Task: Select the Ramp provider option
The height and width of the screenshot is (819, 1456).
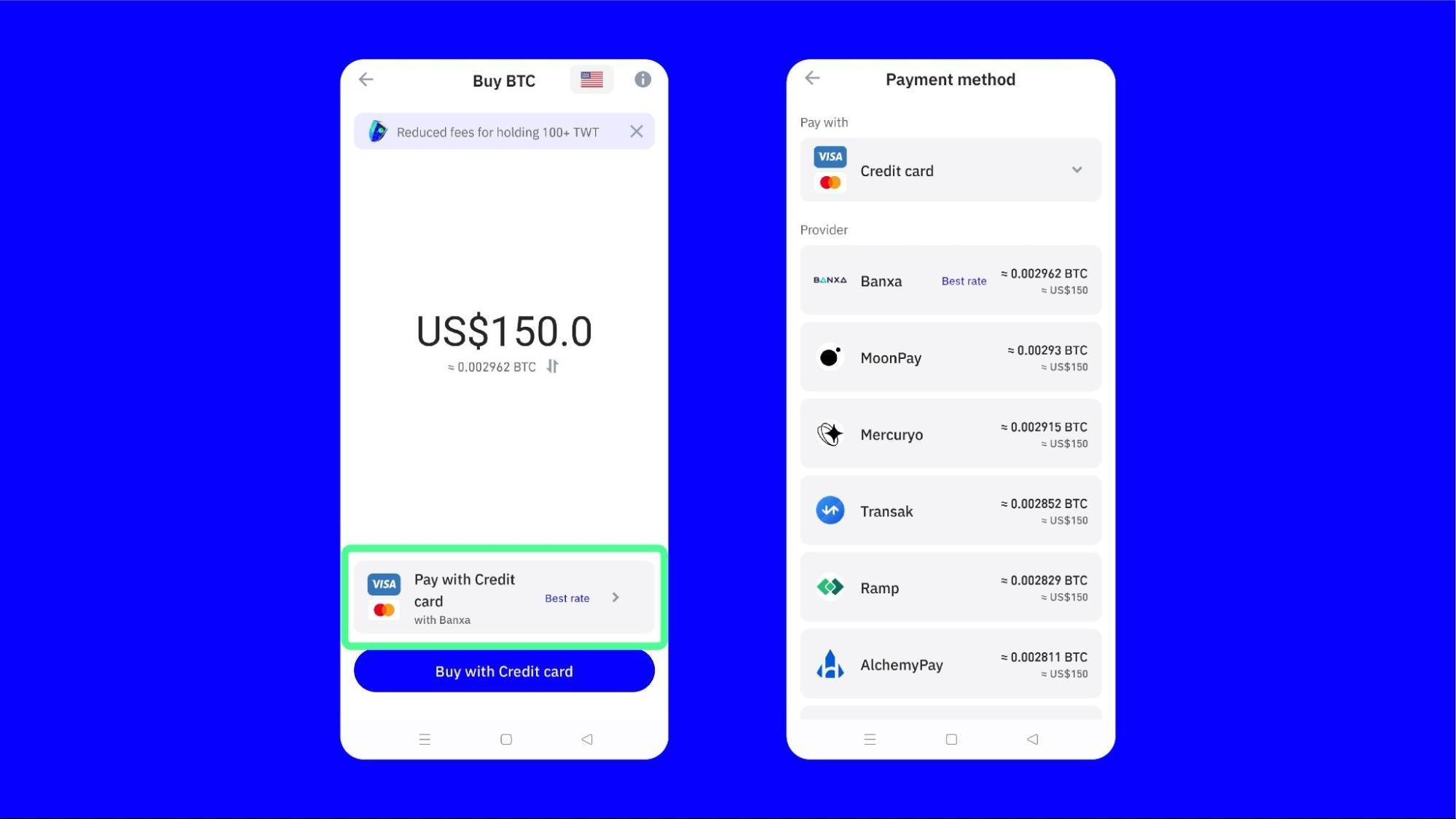Action: point(950,587)
